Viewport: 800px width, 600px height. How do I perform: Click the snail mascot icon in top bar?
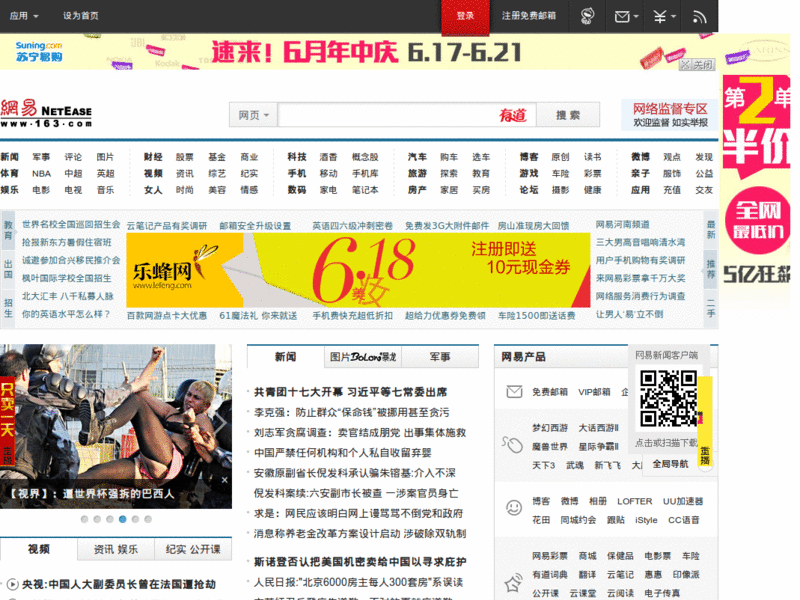588,17
